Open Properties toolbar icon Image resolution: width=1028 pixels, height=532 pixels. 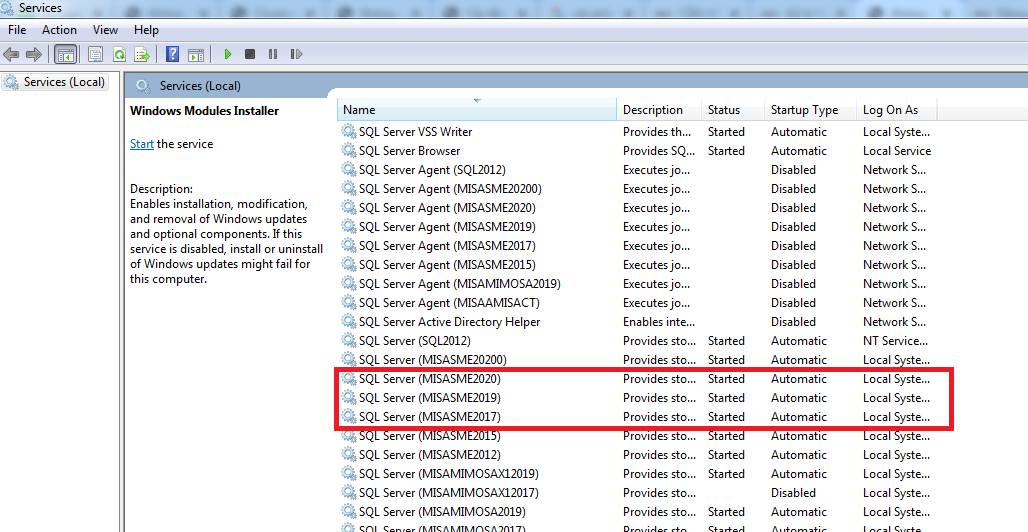[96, 54]
